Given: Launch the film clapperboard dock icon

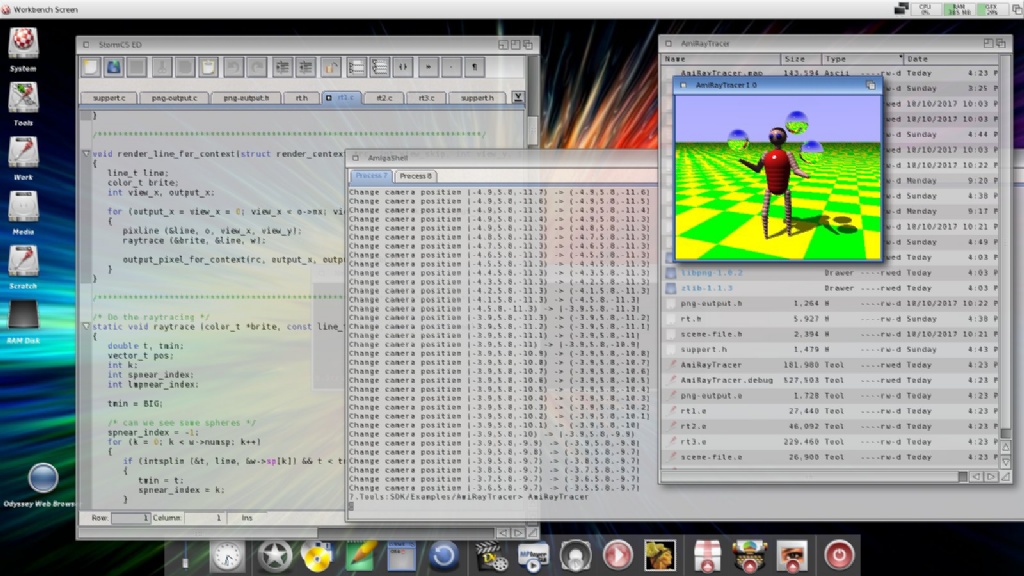Looking at the screenshot, I should 491,556.
